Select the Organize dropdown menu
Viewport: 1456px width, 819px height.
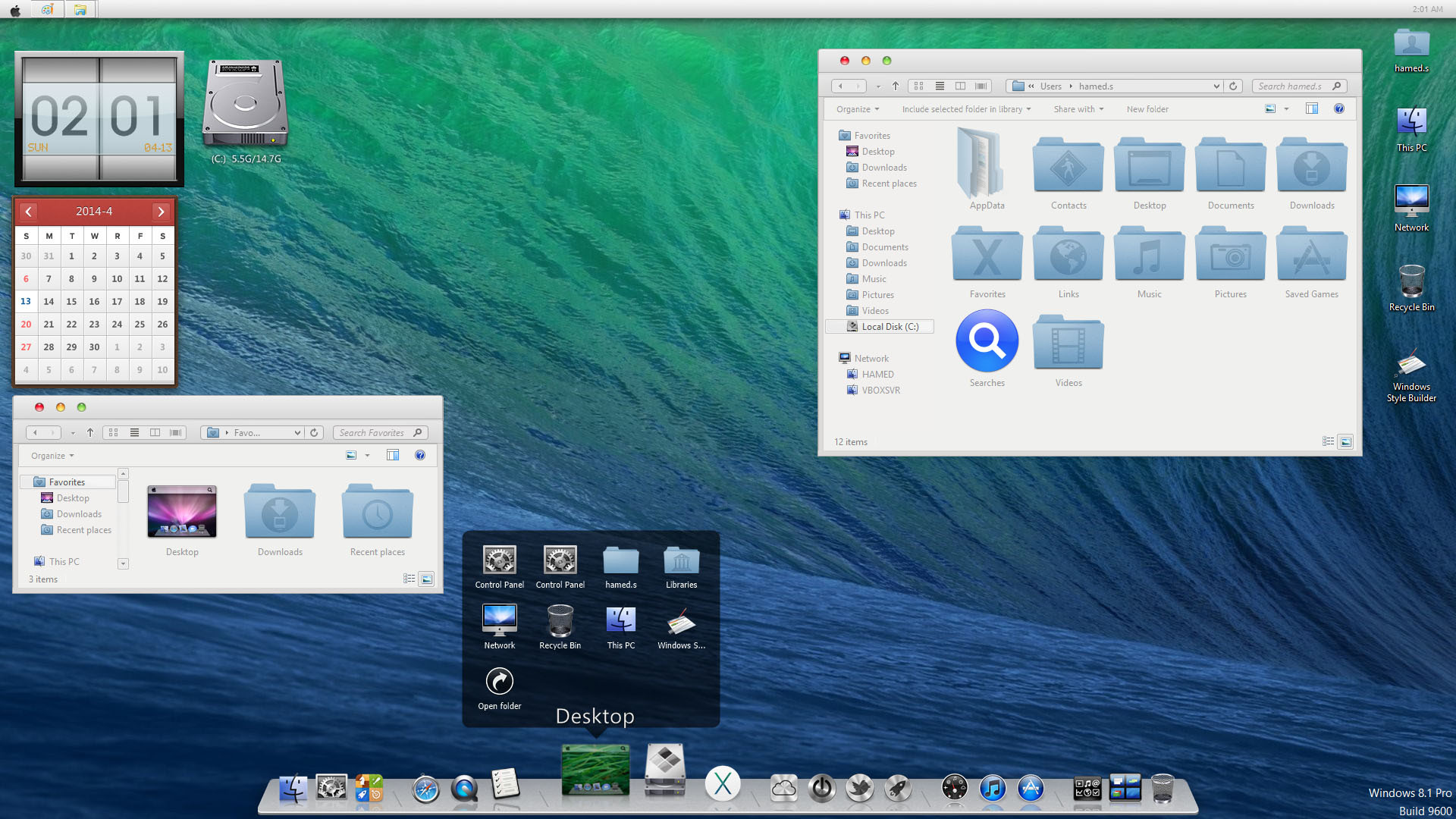858,108
